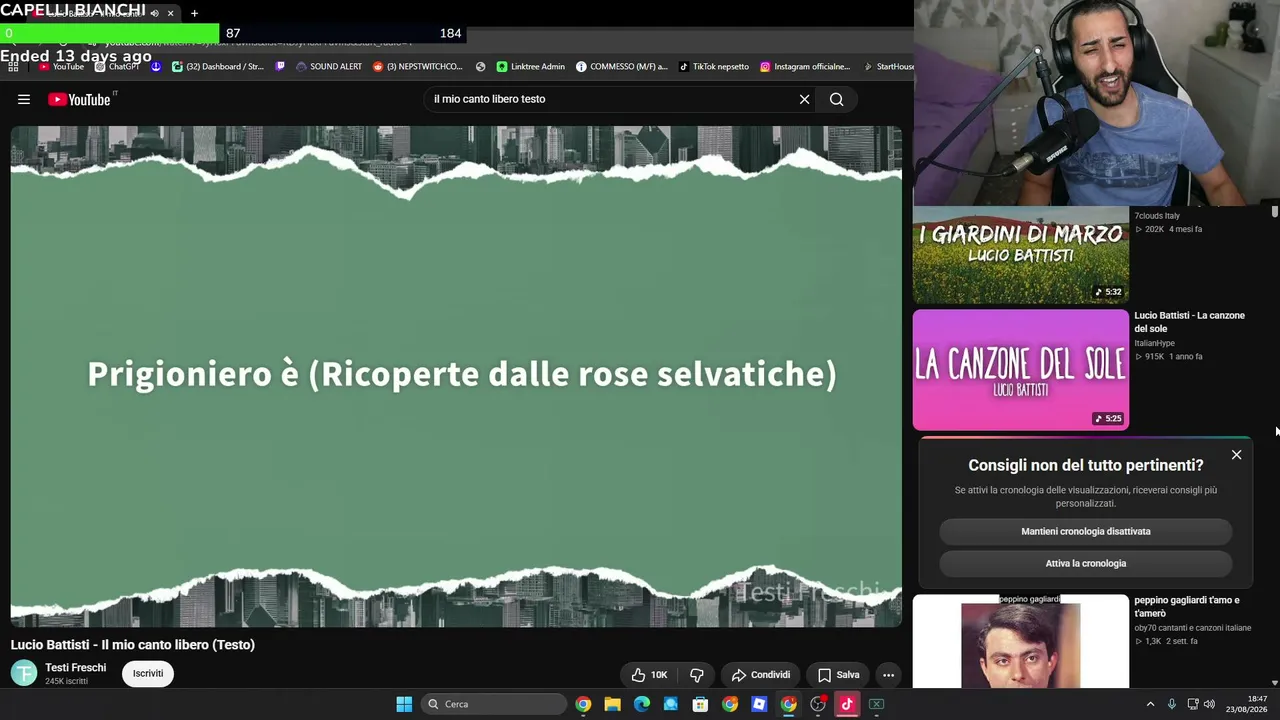Click the playing lyric video player
The height and width of the screenshot is (720, 1280).
coord(456,376)
